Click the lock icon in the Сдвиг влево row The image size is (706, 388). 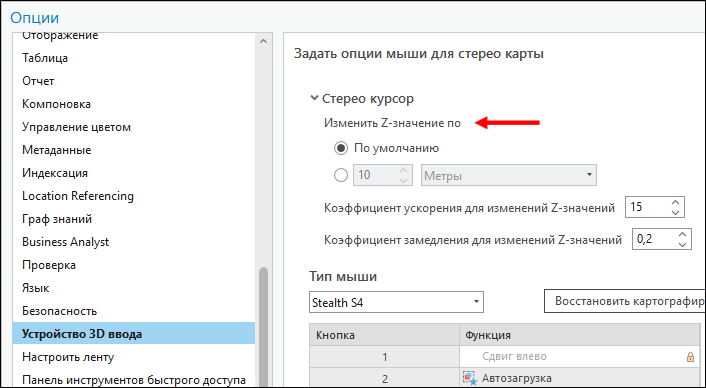pyautogui.click(x=690, y=357)
